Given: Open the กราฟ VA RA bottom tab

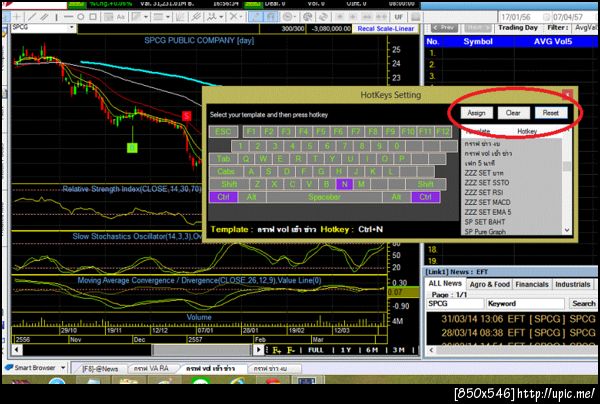Looking at the screenshot, I should click(152, 368).
